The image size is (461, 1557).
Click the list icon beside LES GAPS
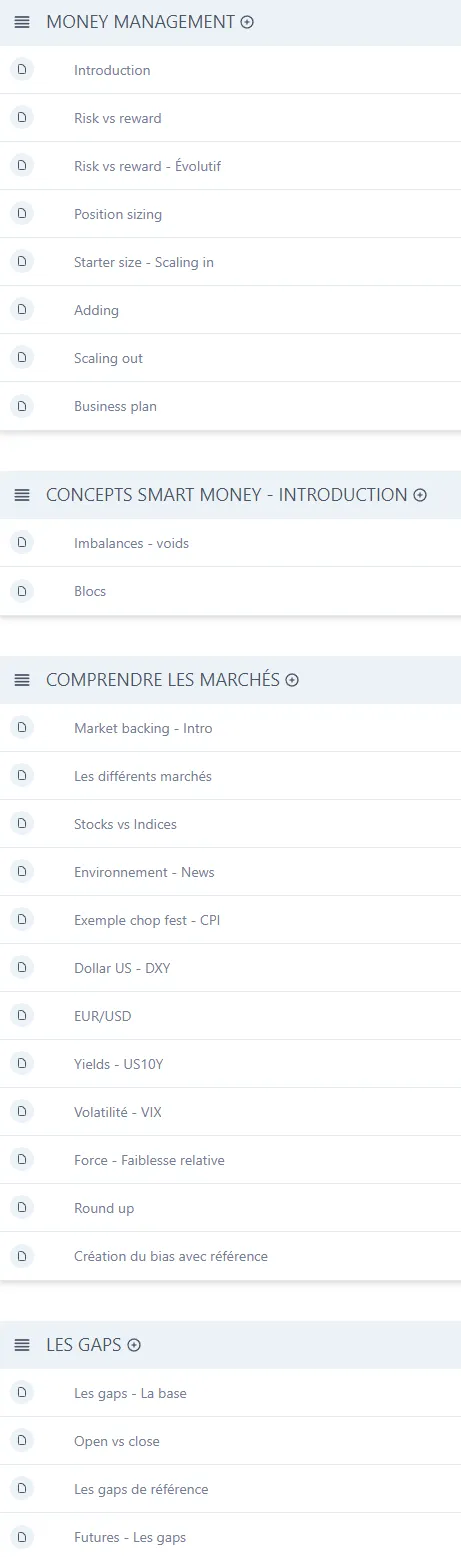pos(22,1345)
